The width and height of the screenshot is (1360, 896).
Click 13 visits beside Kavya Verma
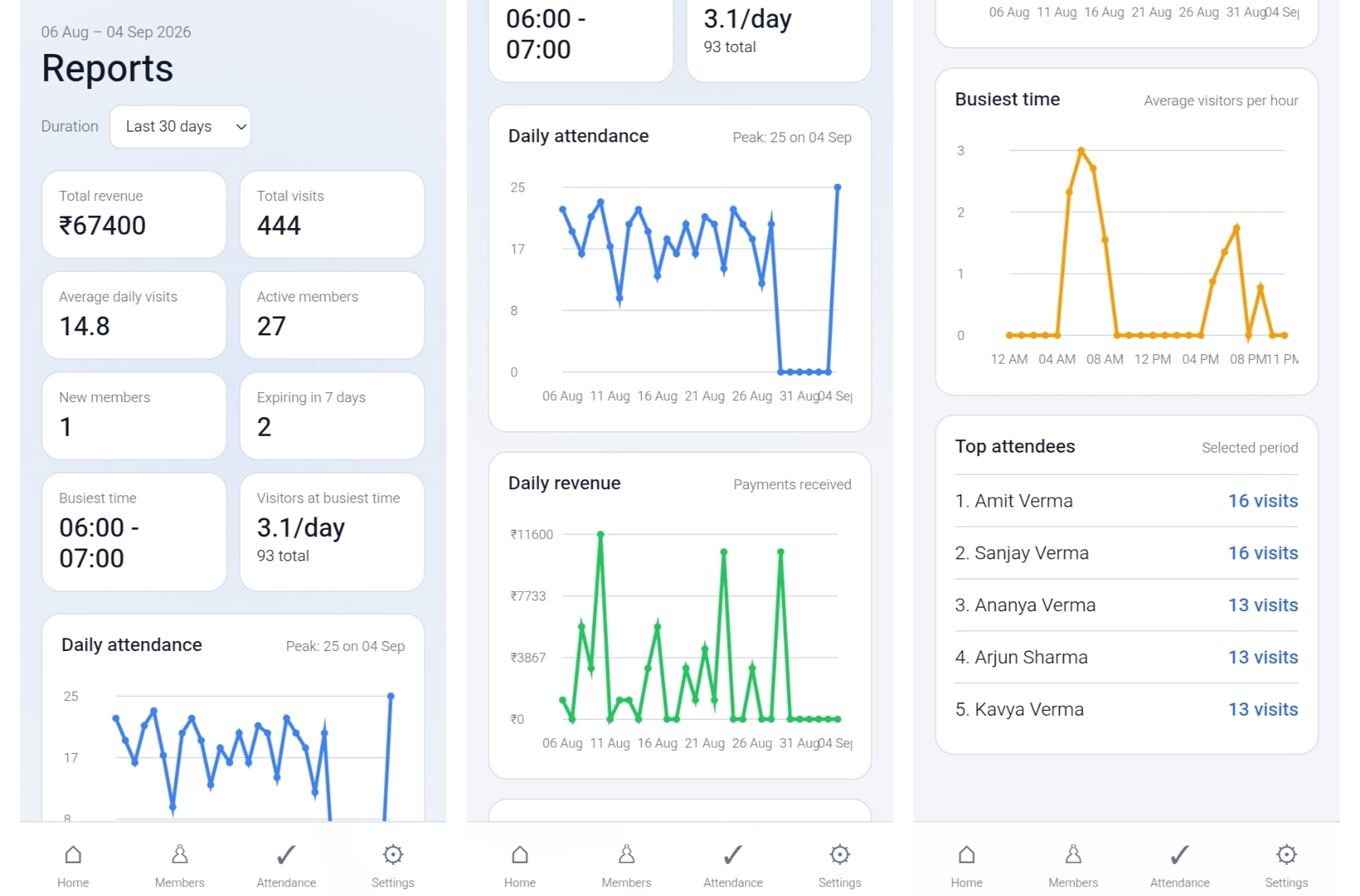pyautogui.click(x=1263, y=709)
